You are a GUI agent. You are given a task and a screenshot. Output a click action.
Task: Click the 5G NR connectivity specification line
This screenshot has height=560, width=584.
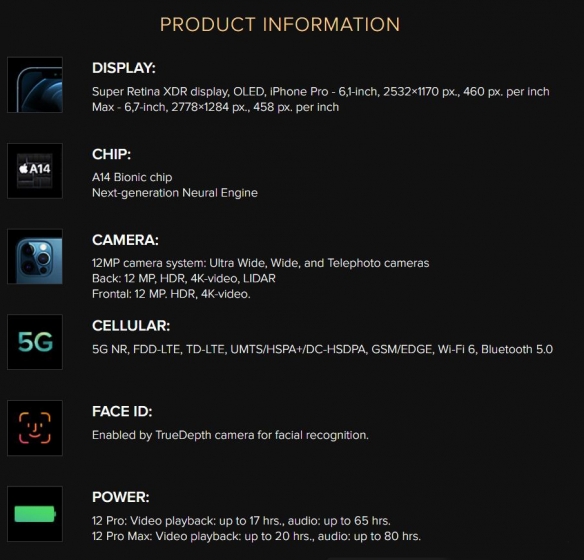click(x=323, y=349)
